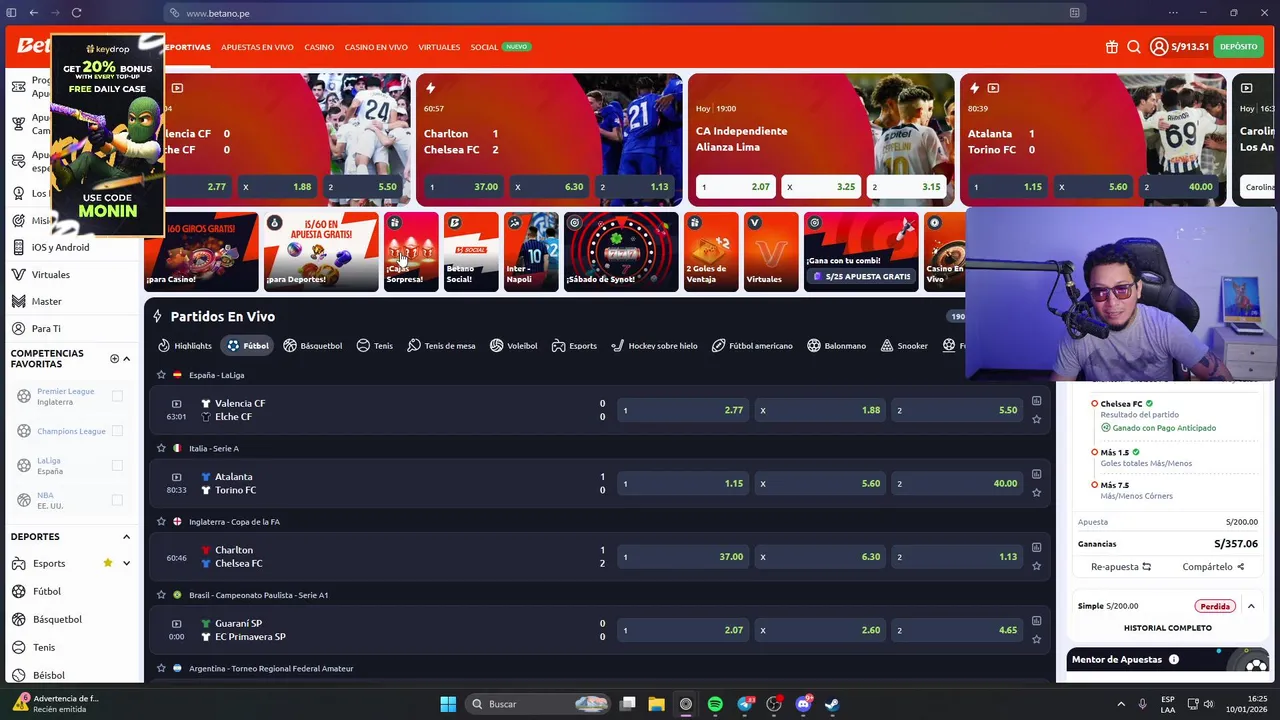Add Charlton vs Chelsea match to favorites star

pyautogui.click(x=1036, y=566)
